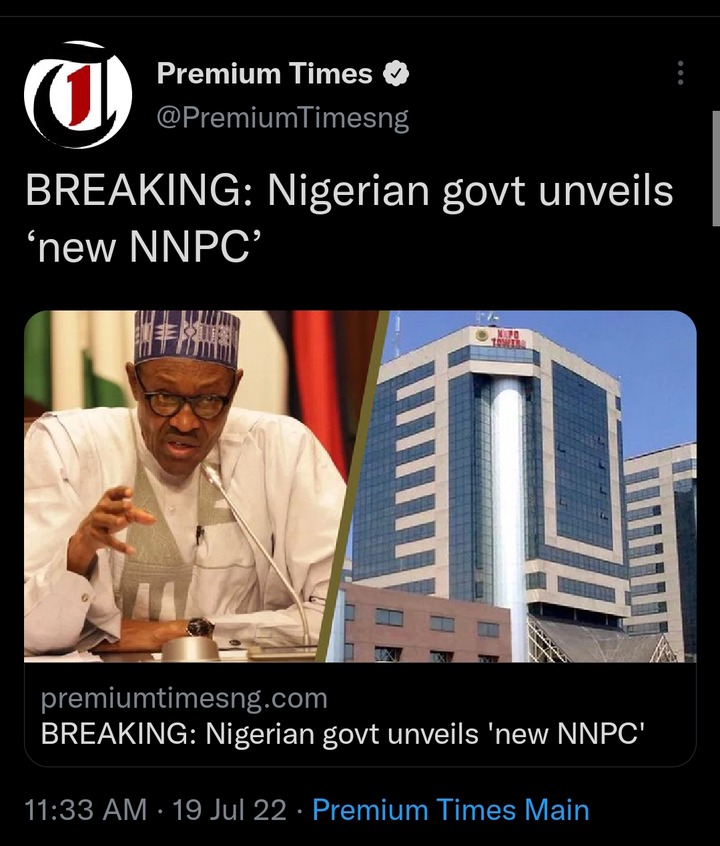The width and height of the screenshot is (720, 846).
Task: Click the 11:33 AM tweet timestamp
Action: [86, 810]
